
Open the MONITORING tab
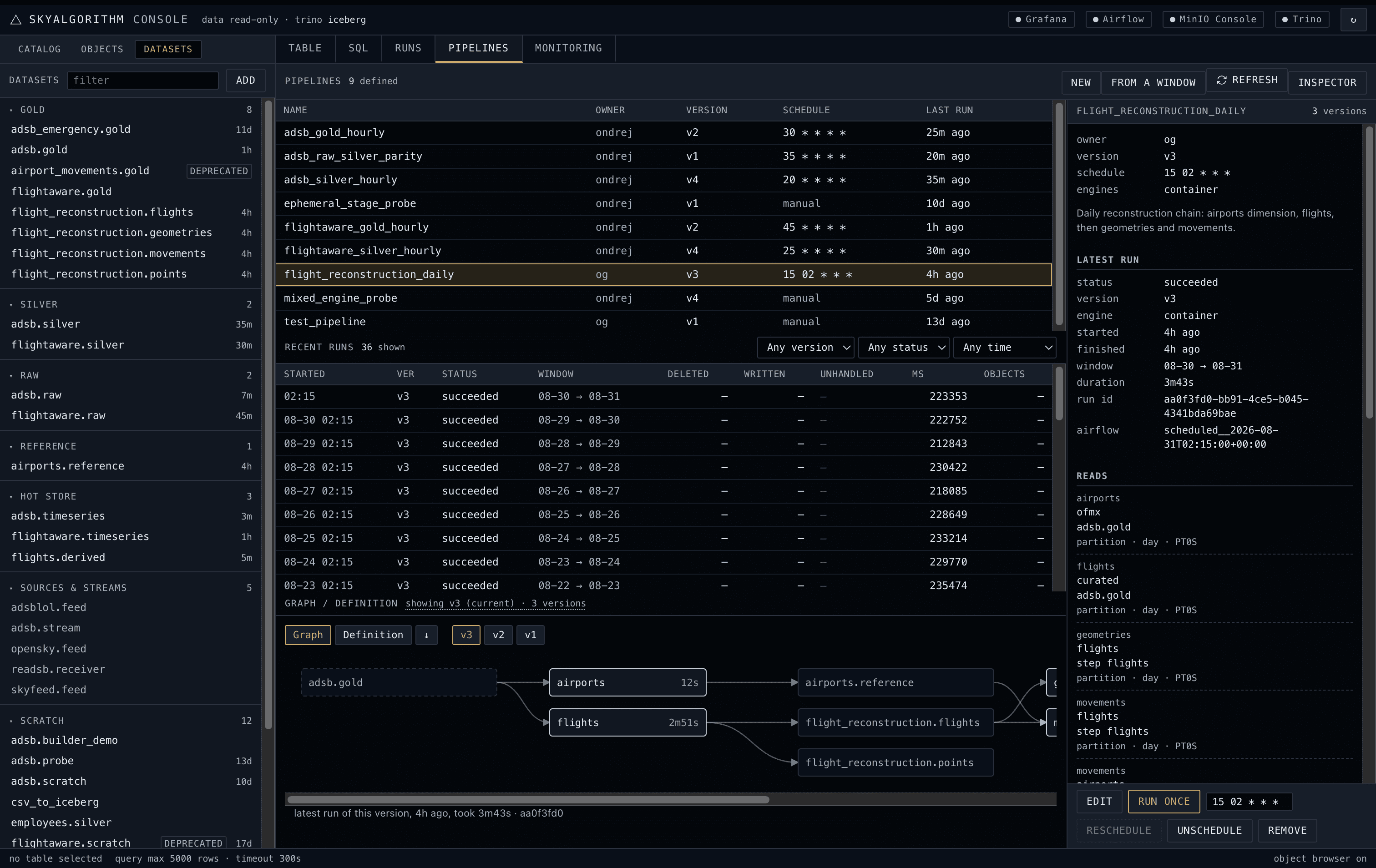(x=569, y=48)
